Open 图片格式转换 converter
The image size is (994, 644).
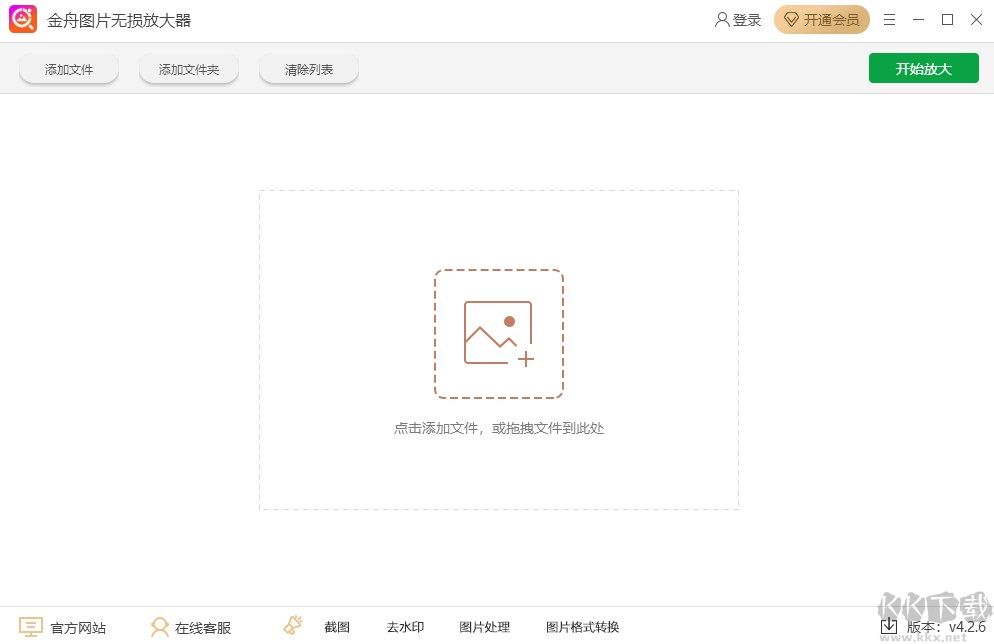coord(582,627)
